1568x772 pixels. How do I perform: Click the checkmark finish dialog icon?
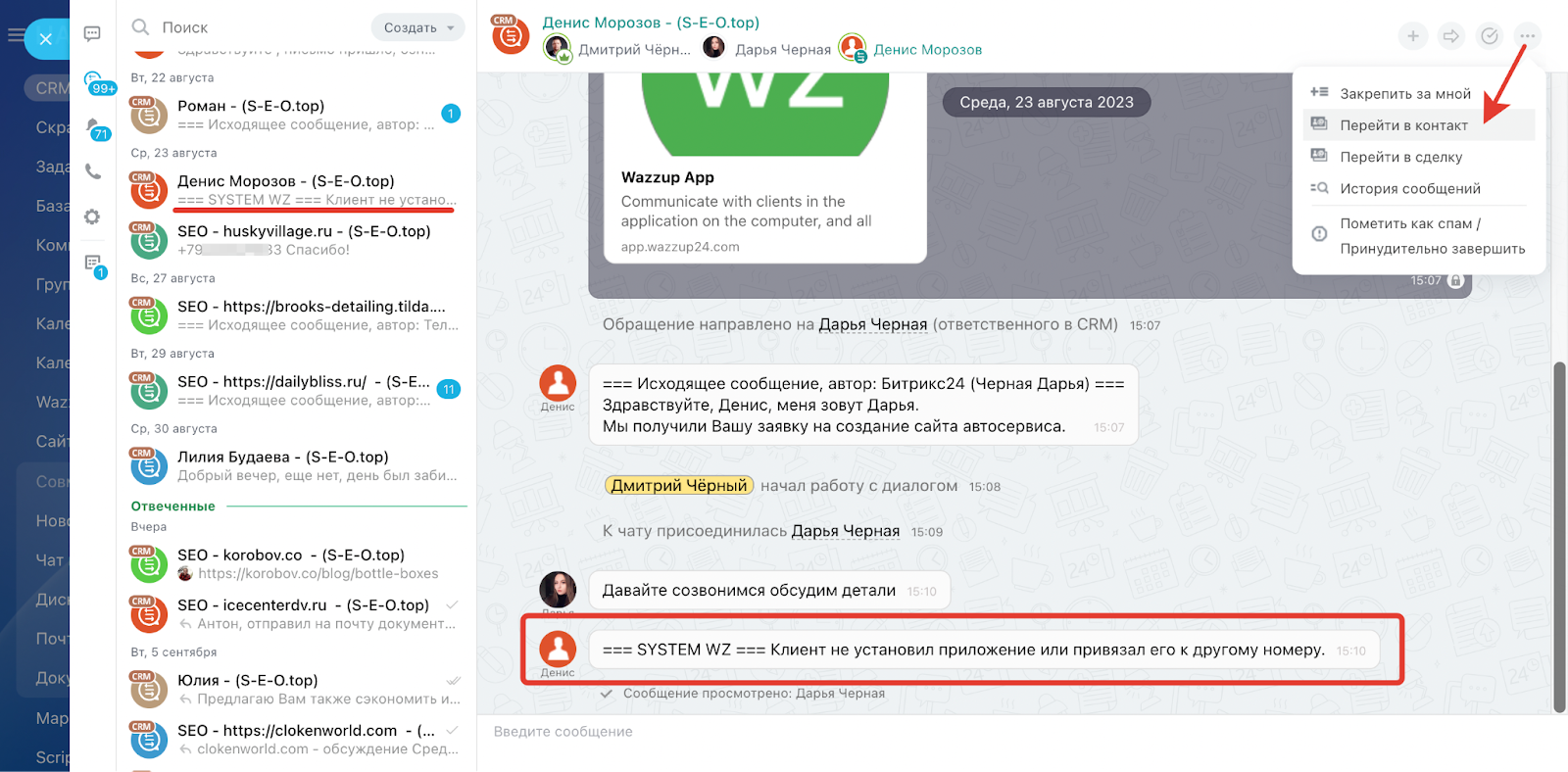pos(1490,36)
